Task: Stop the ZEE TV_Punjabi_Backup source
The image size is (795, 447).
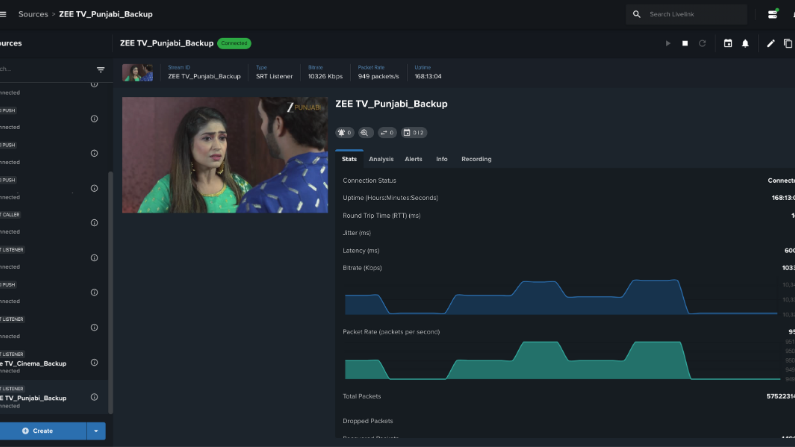Action: pos(685,44)
